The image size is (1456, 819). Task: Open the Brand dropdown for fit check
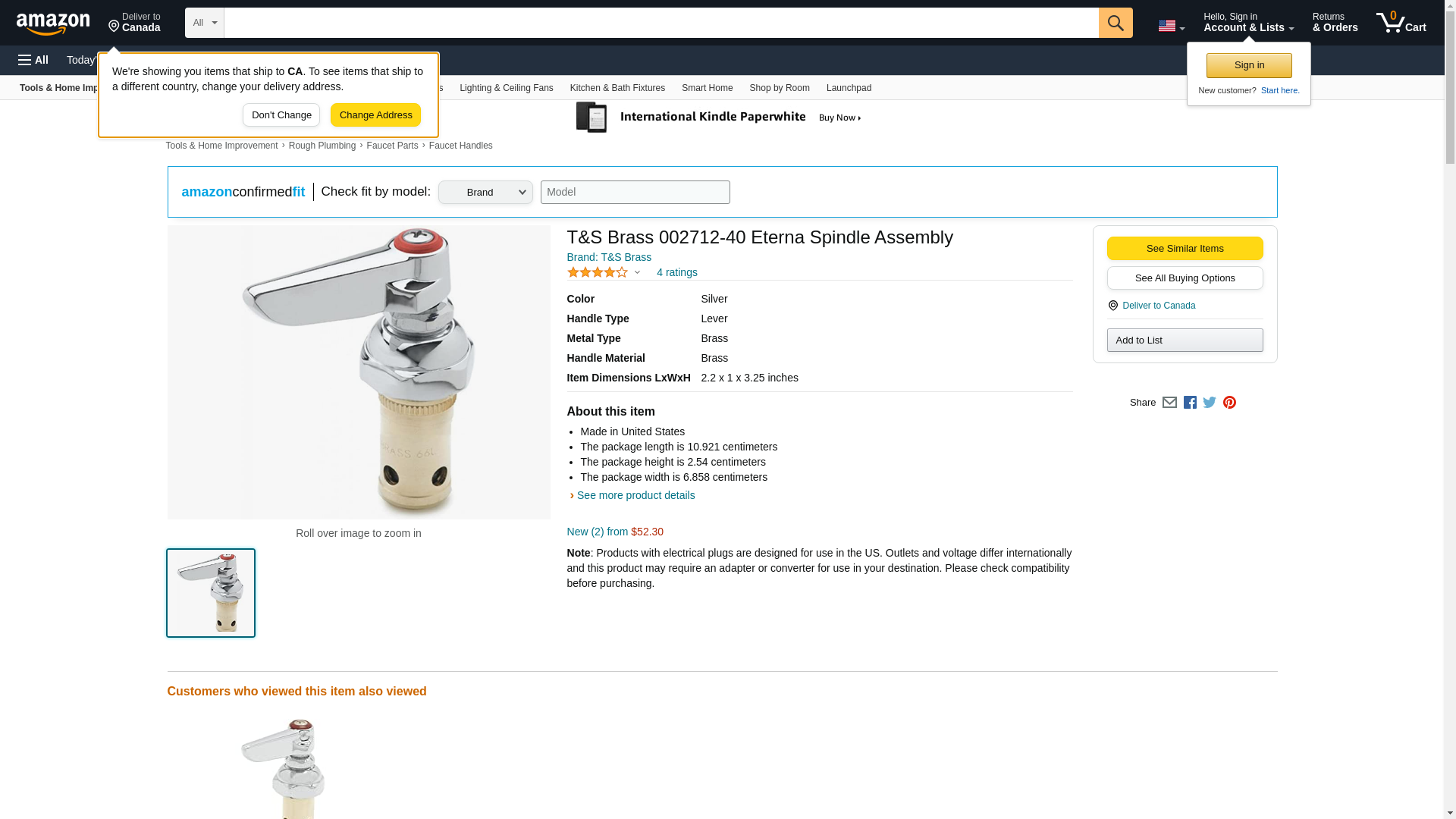[x=485, y=193]
